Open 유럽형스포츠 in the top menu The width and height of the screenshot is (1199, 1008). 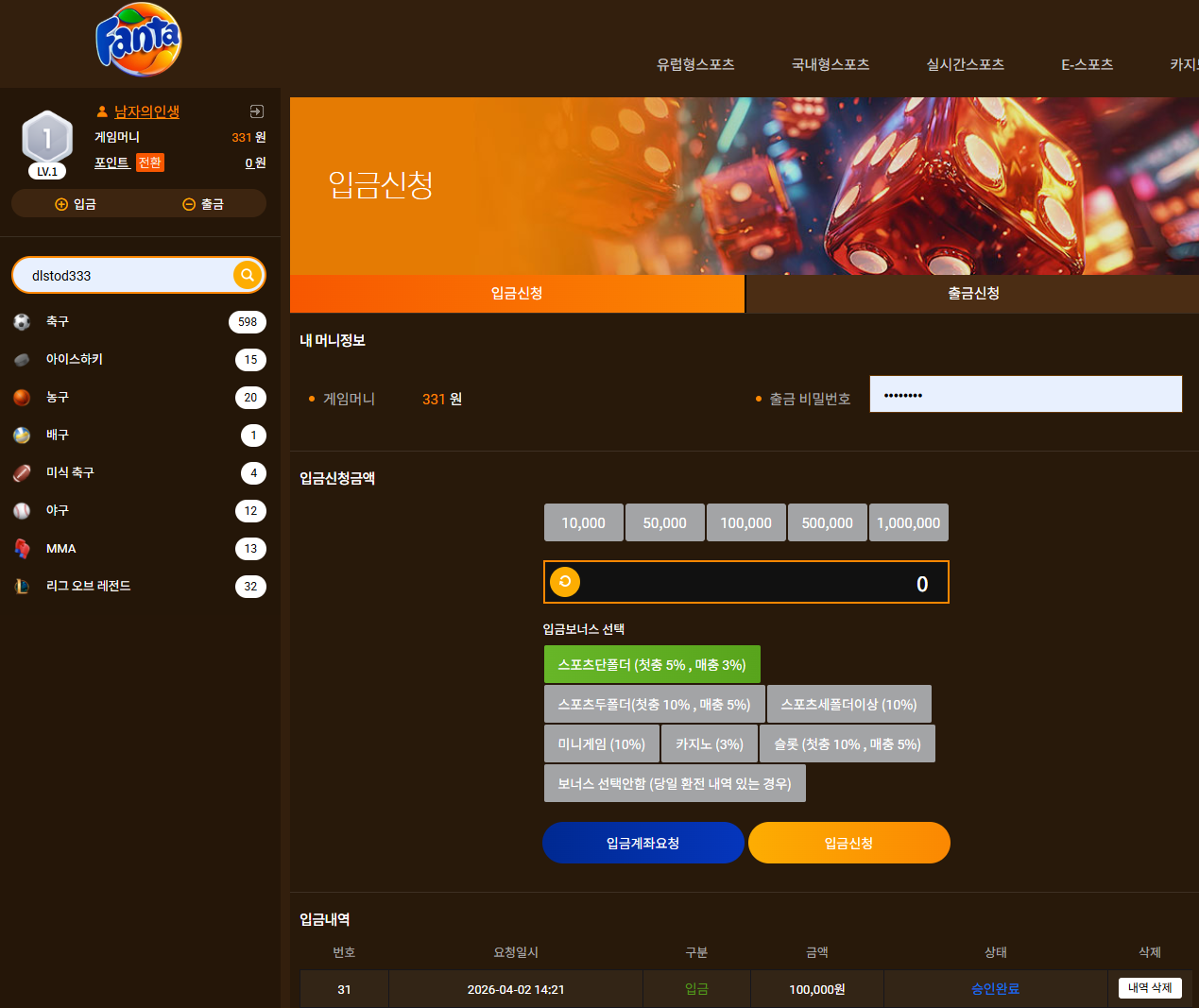point(695,64)
